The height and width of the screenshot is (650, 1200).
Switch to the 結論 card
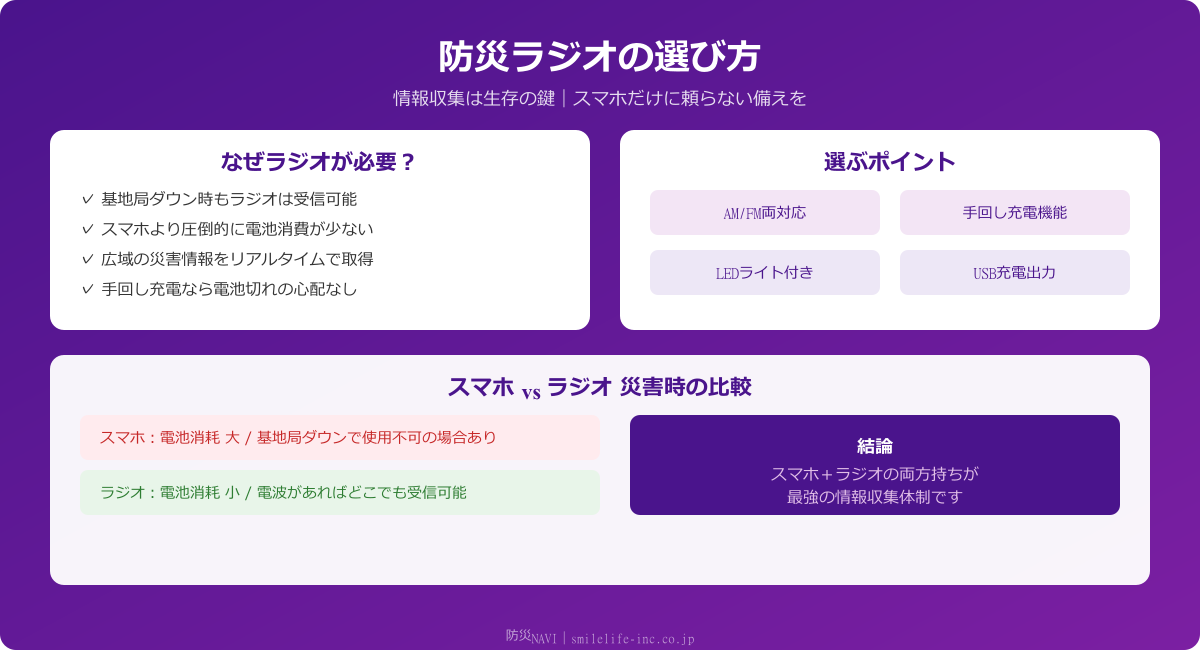(875, 464)
